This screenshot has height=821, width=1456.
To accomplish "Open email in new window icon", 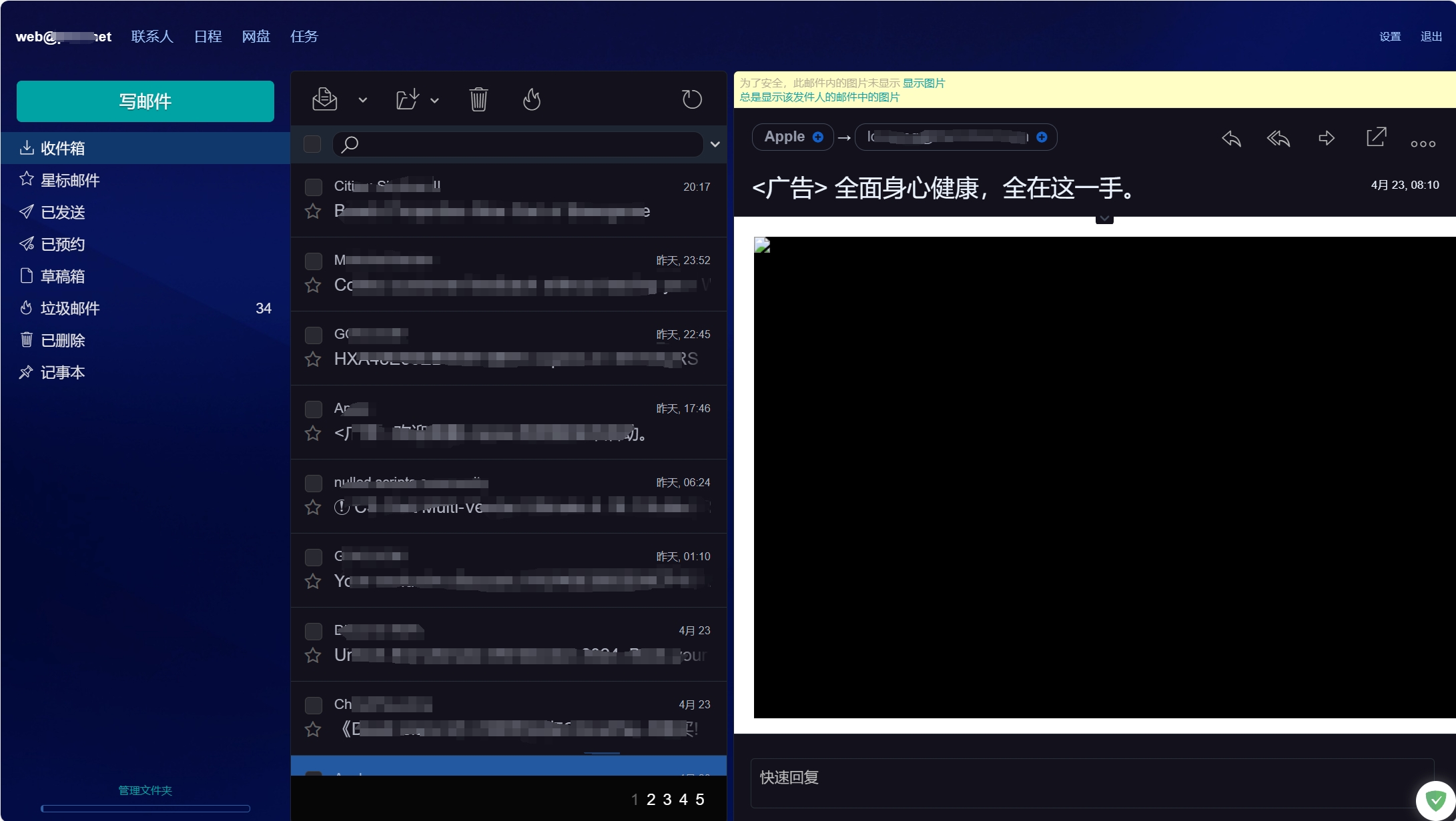I will coord(1376,137).
